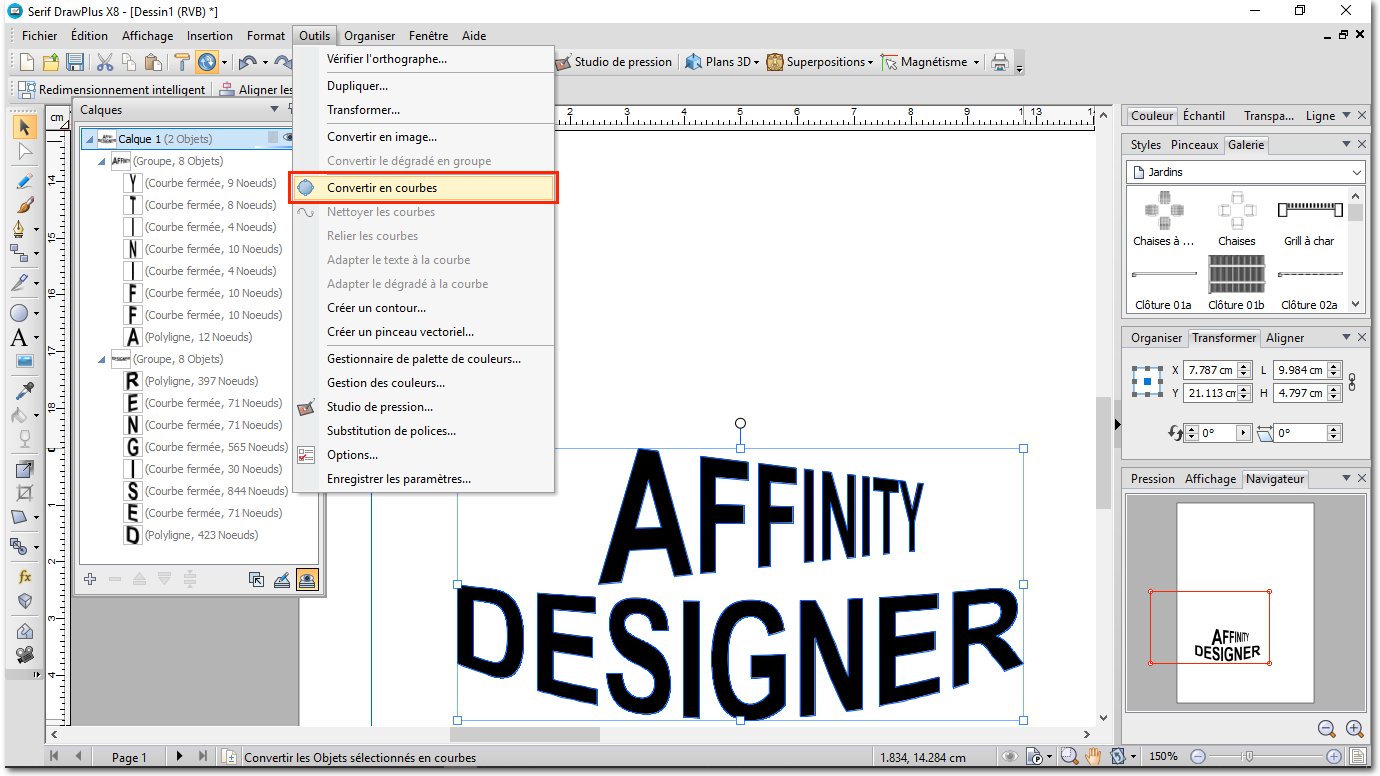Pick the color picker eyedropper tool

point(25,390)
